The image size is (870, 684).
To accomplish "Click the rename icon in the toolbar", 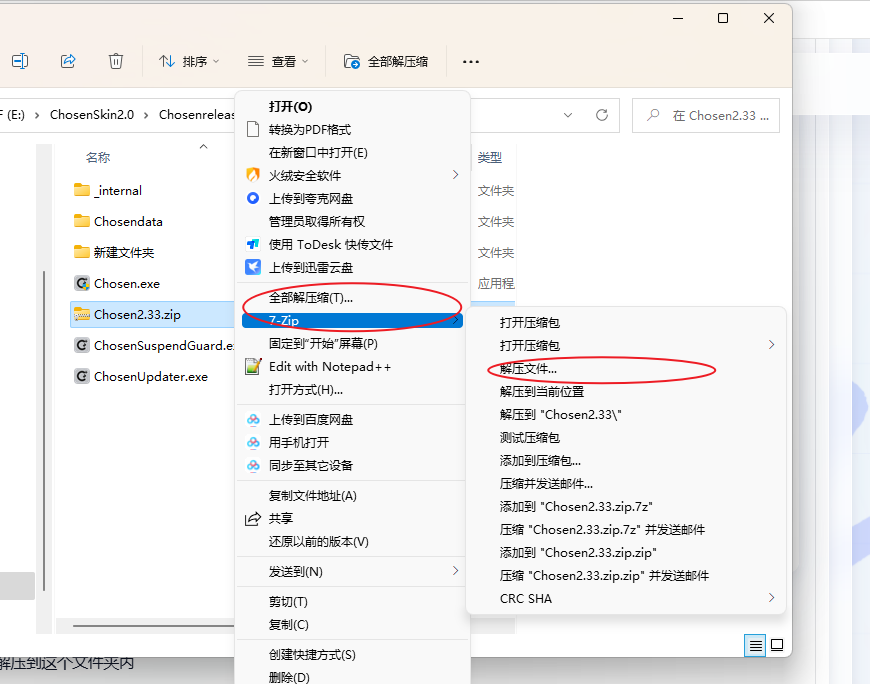I will coord(20,61).
